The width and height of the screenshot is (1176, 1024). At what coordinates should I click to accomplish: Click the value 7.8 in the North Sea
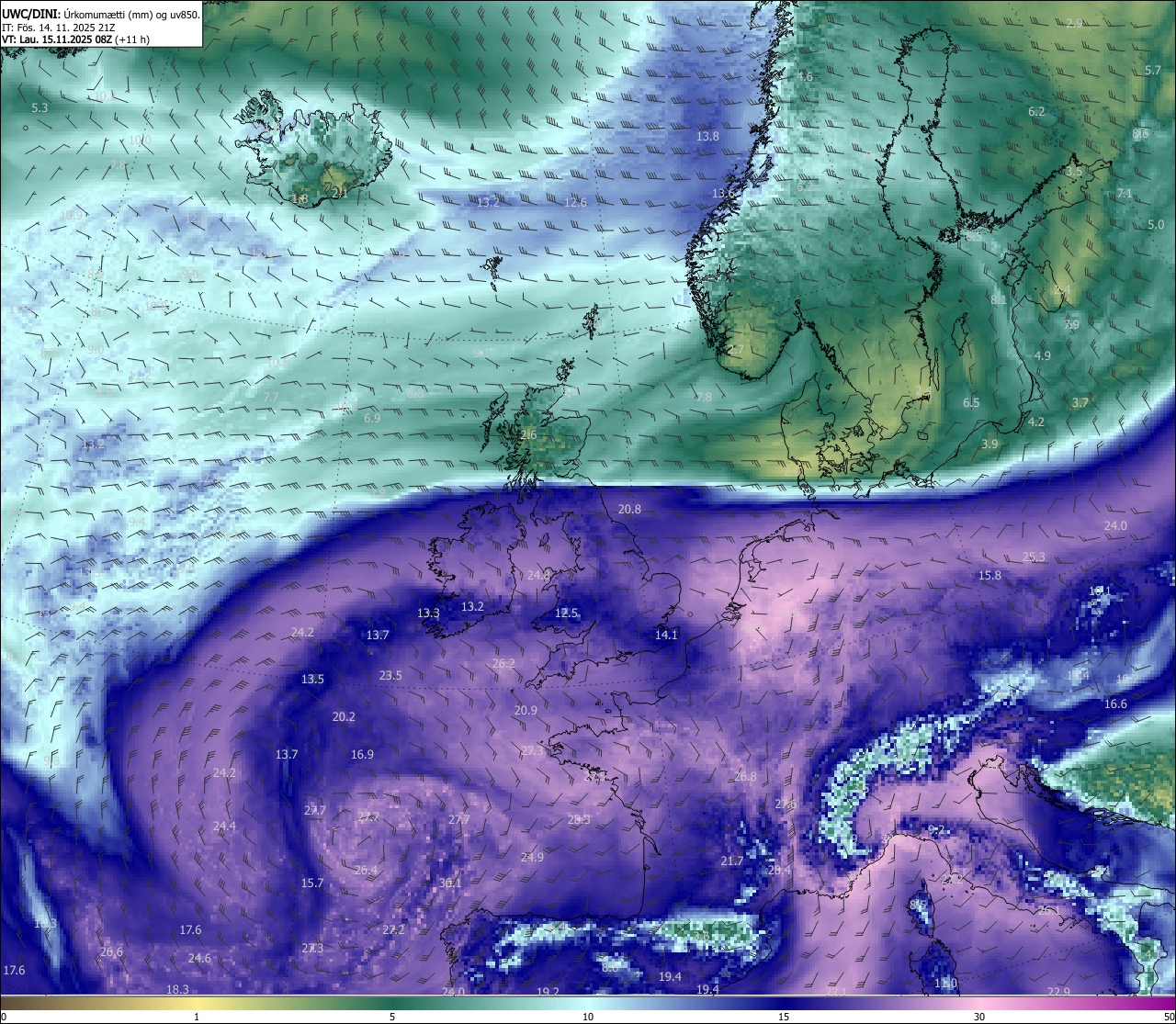pyautogui.click(x=704, y=397)
